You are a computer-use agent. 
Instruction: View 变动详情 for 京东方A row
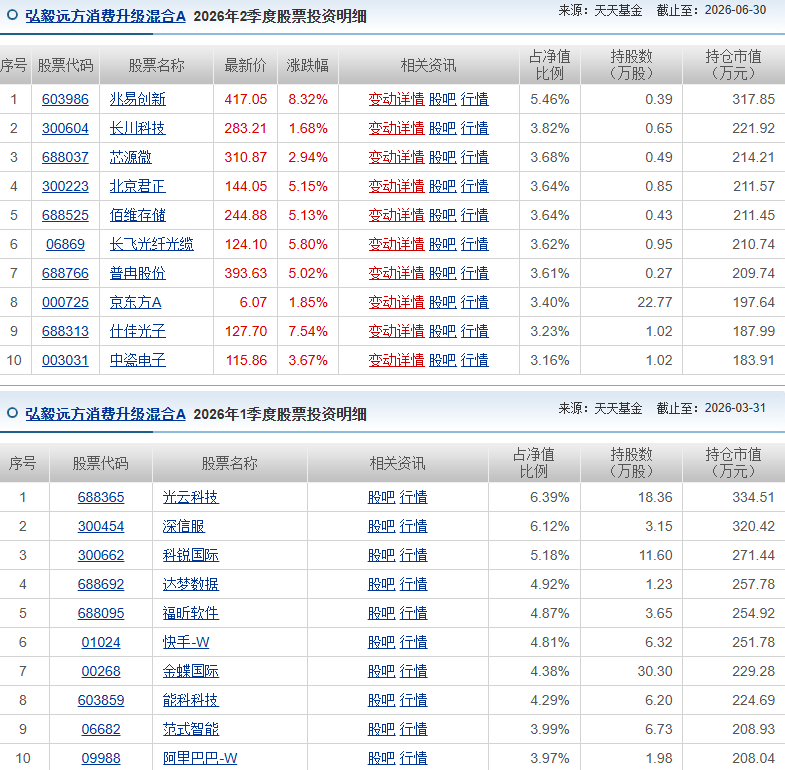[396, 302]
